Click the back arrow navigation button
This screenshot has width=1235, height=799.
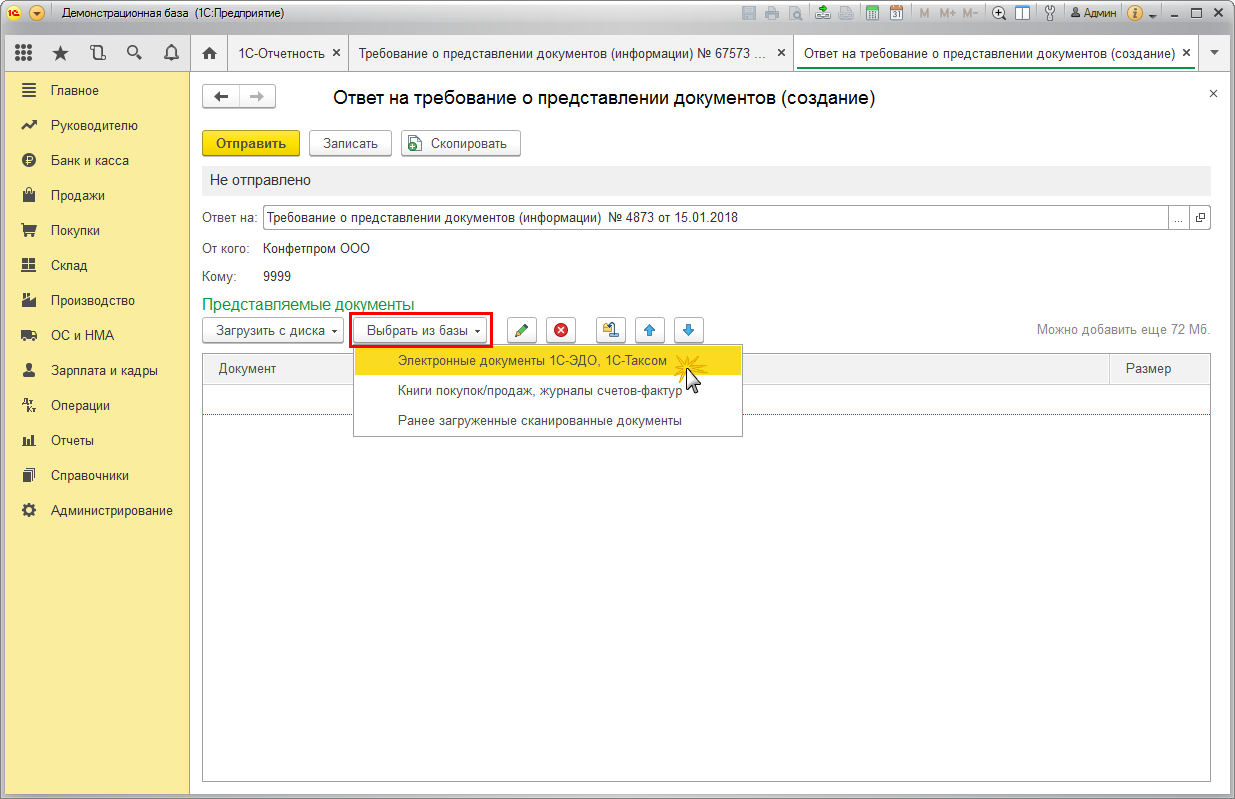pos(221,97)
